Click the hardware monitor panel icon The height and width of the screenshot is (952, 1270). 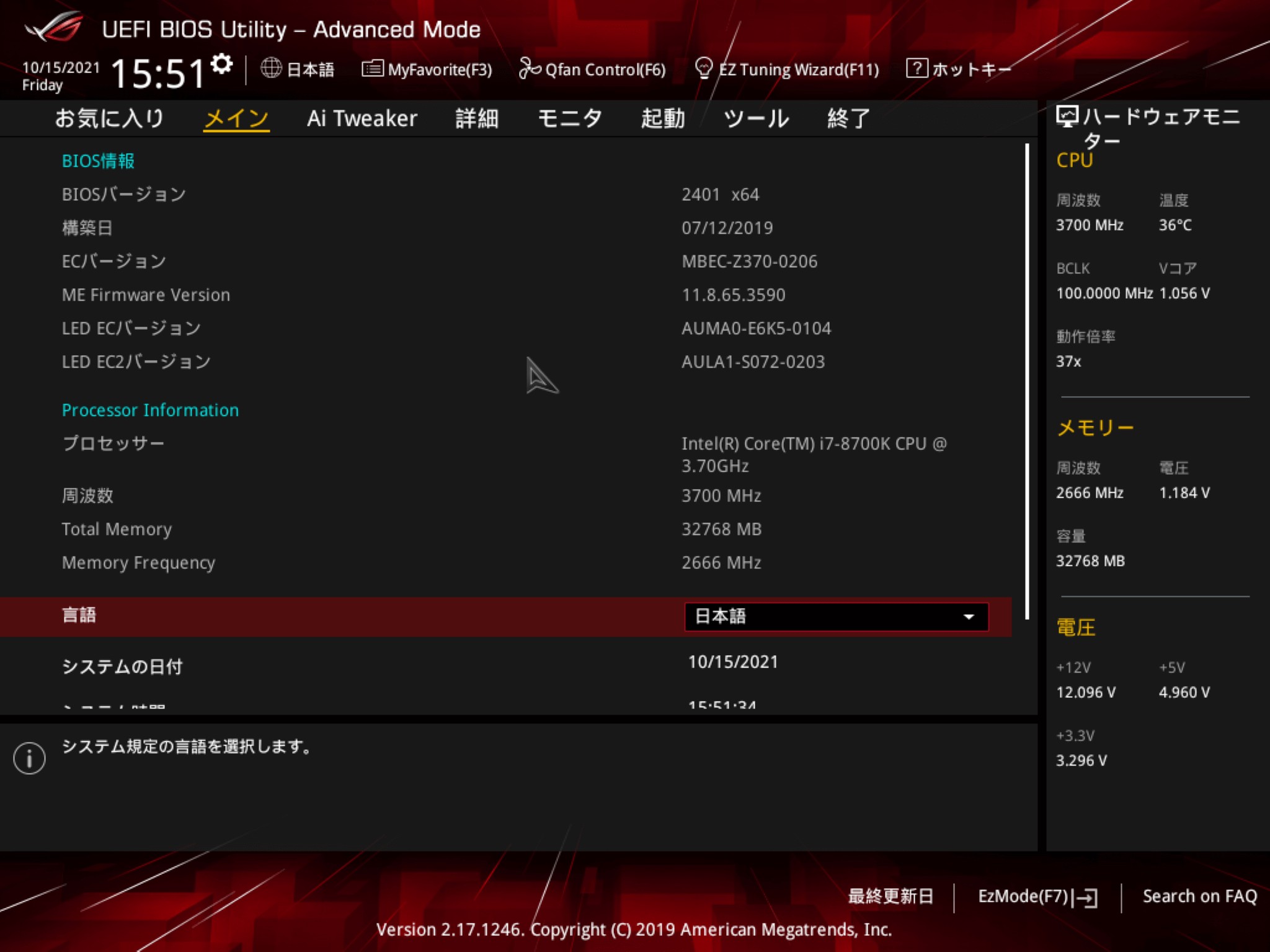pyautogui.click(x=1066, y=115)
